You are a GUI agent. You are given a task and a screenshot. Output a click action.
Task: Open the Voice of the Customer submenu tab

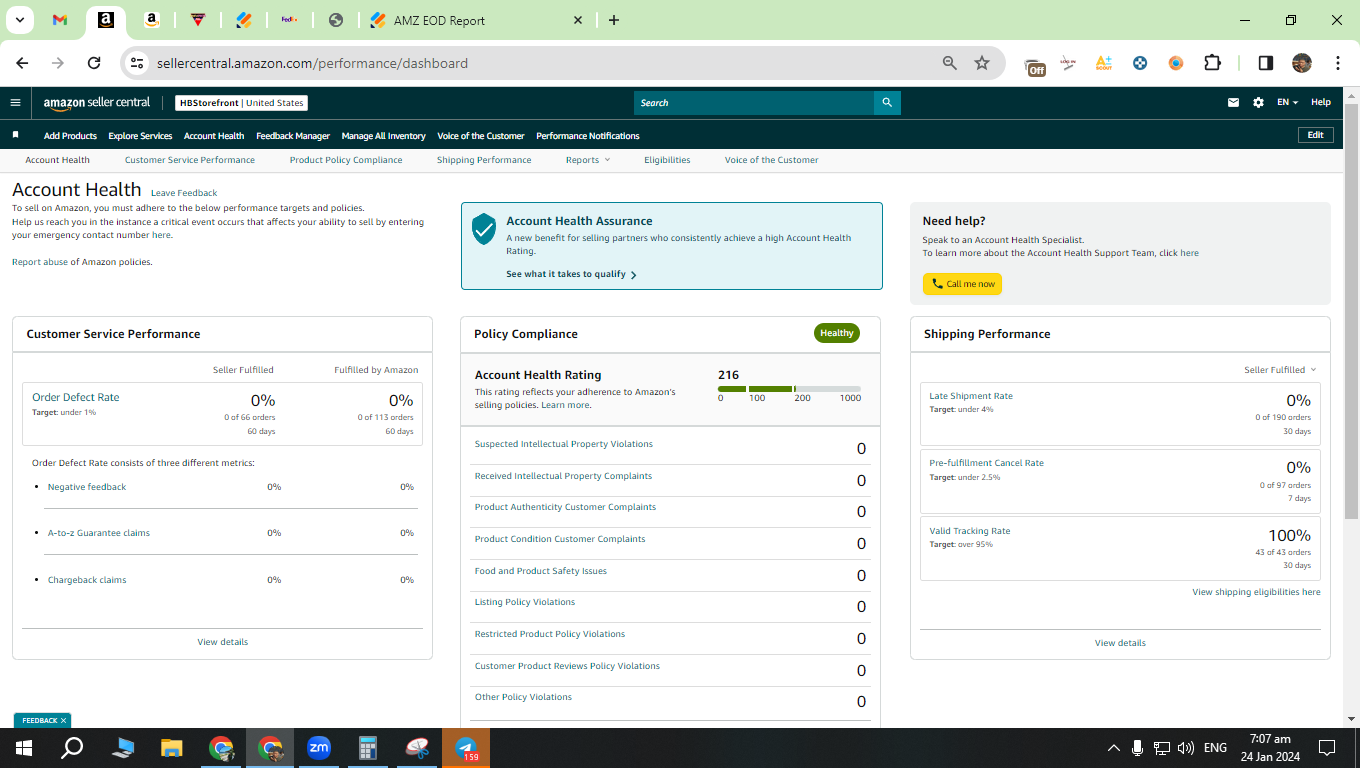coord(772,160)
